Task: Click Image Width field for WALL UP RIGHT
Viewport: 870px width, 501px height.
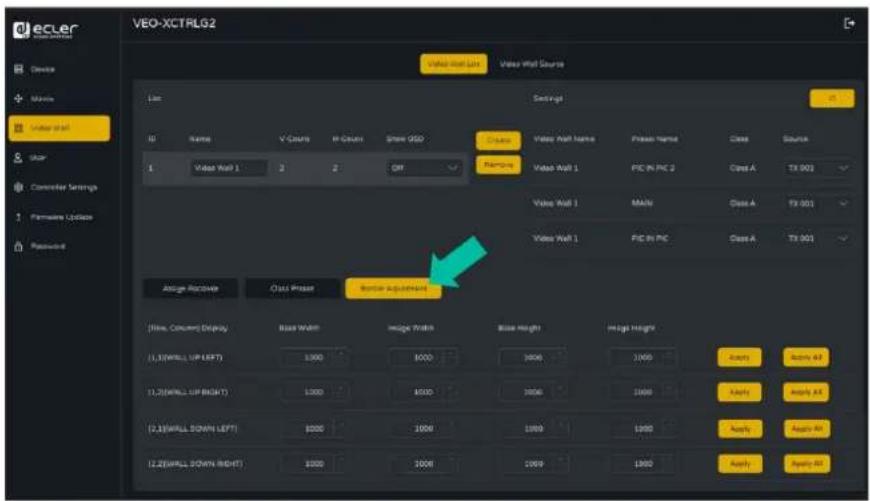Action: (424, 392)
